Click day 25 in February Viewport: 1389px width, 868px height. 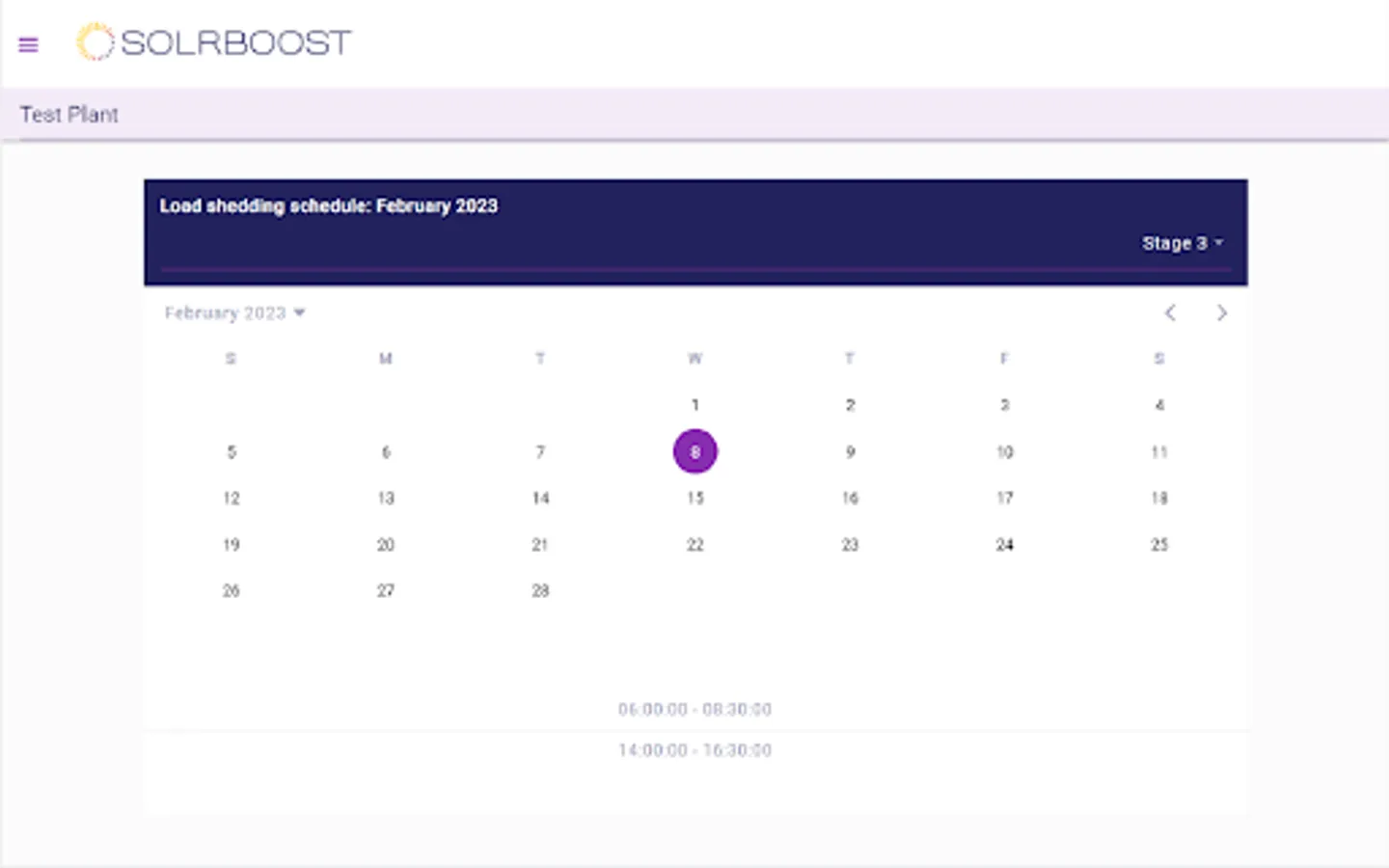point(1159,544)
